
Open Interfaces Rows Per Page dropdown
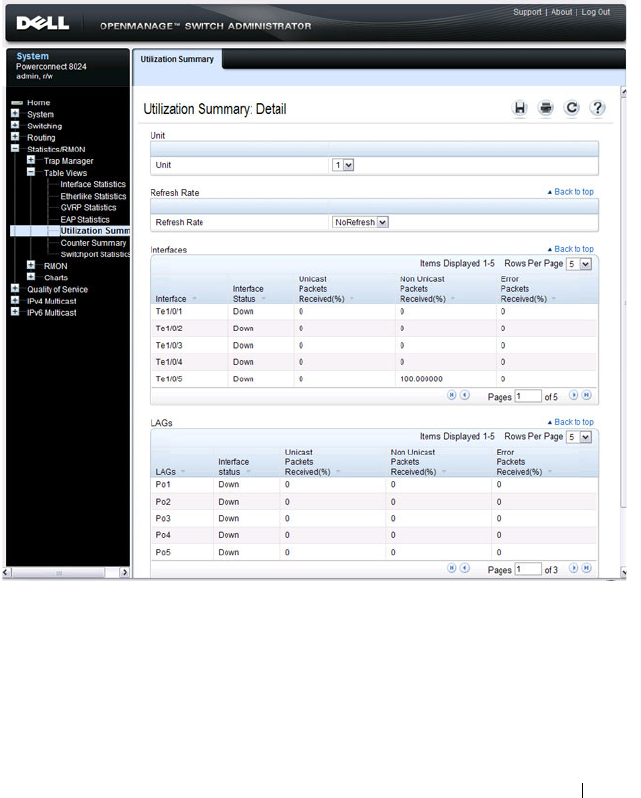pyautogui.click(x=579, y=264)
